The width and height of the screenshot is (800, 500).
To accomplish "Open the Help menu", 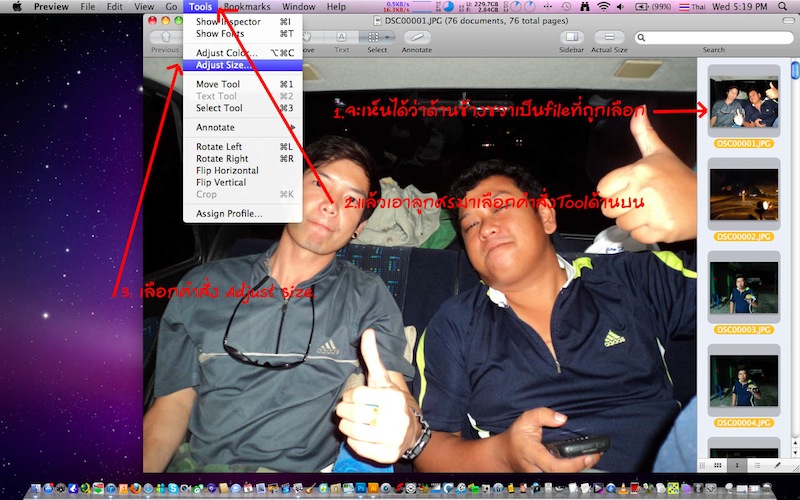I will pos(336,7).
